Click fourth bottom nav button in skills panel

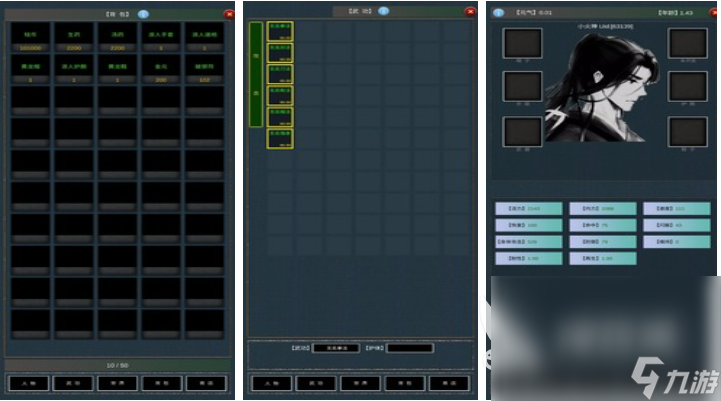point(405,383)
